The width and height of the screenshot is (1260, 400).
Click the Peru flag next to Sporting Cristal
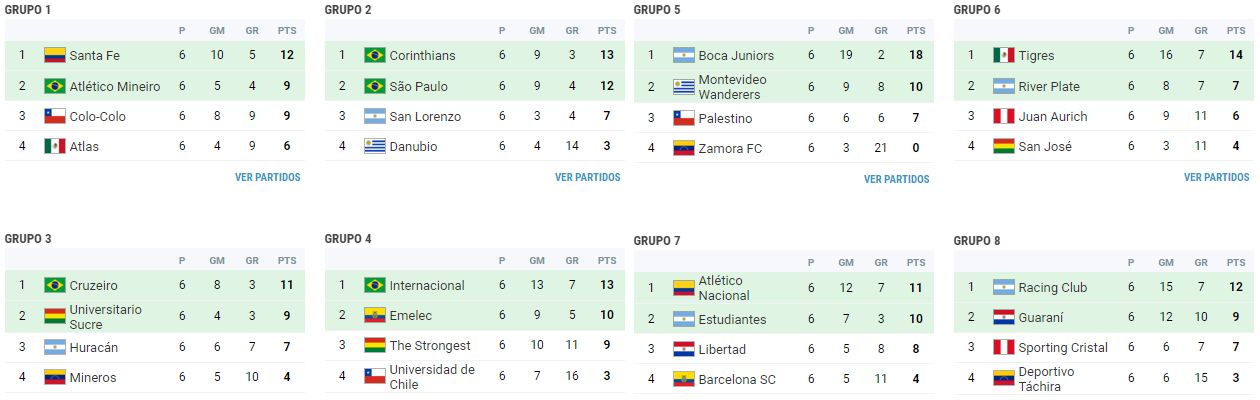[1004, 348]
